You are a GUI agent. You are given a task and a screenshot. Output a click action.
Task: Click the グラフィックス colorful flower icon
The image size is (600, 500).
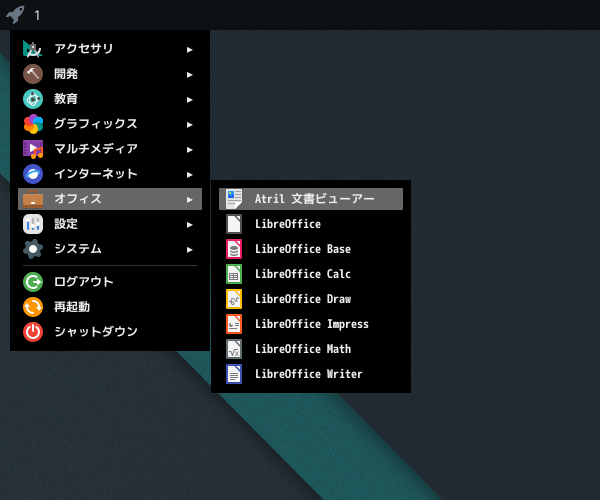(x=33, y=124)
